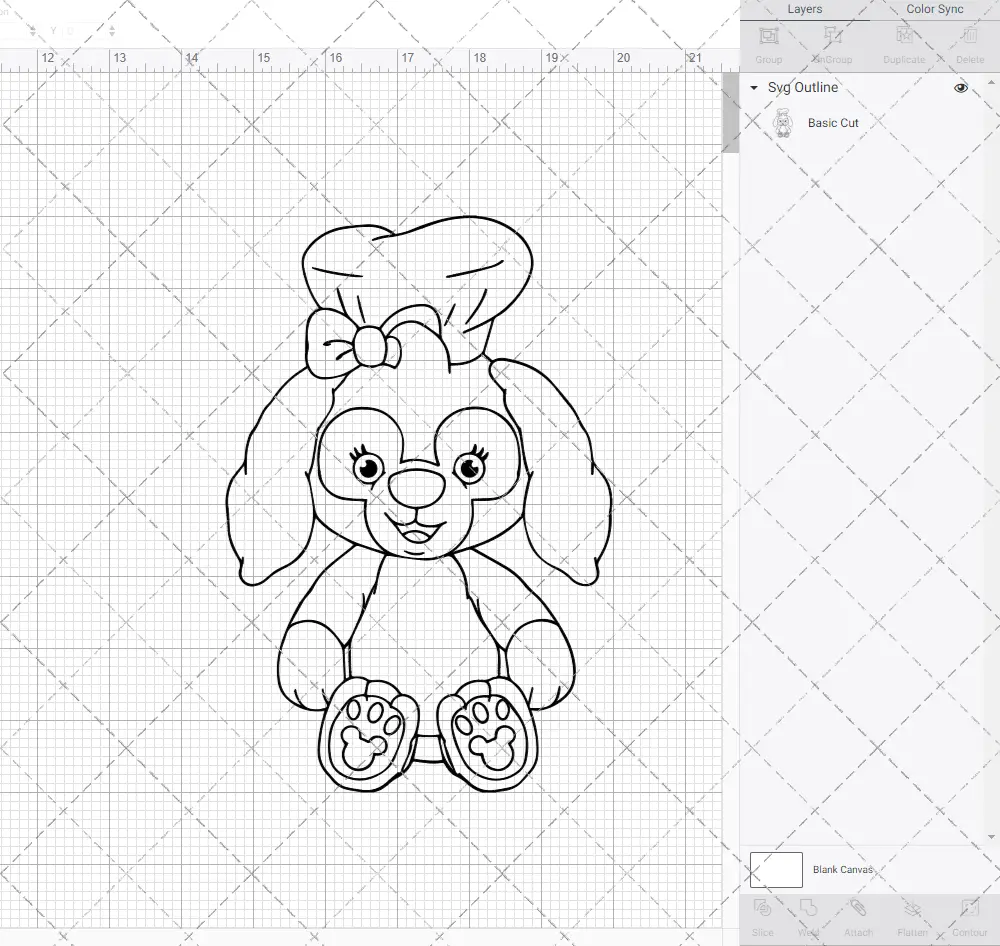
Task: Click the Flatten tool icon
Action: tap(912, 909)
